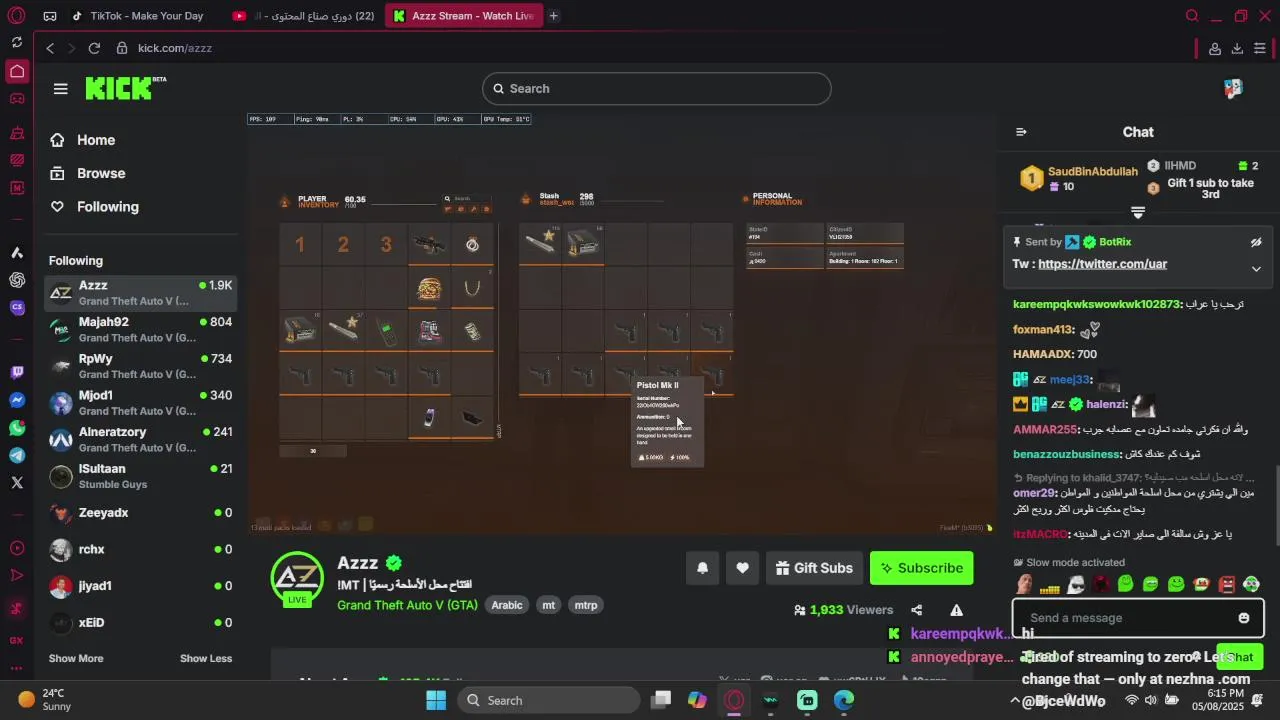Click the Windows taskbar Search box
This screenshot has width=1280, height=720.
click(549, 700)
